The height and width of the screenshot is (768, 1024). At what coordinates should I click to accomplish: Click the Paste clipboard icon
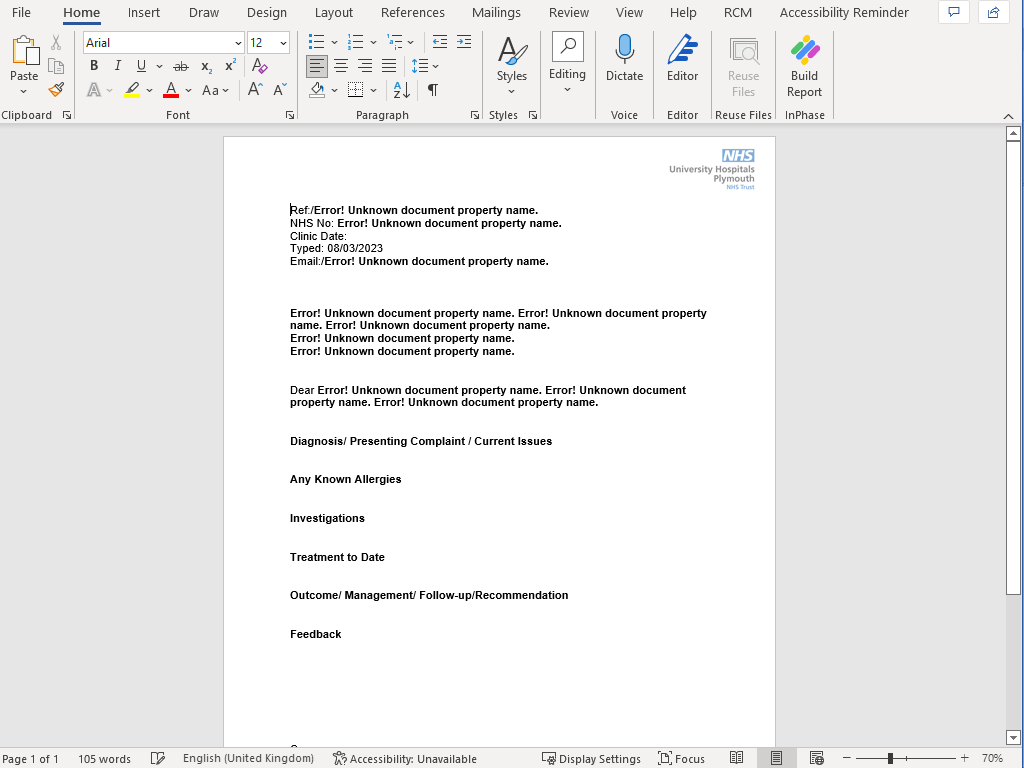25,50
